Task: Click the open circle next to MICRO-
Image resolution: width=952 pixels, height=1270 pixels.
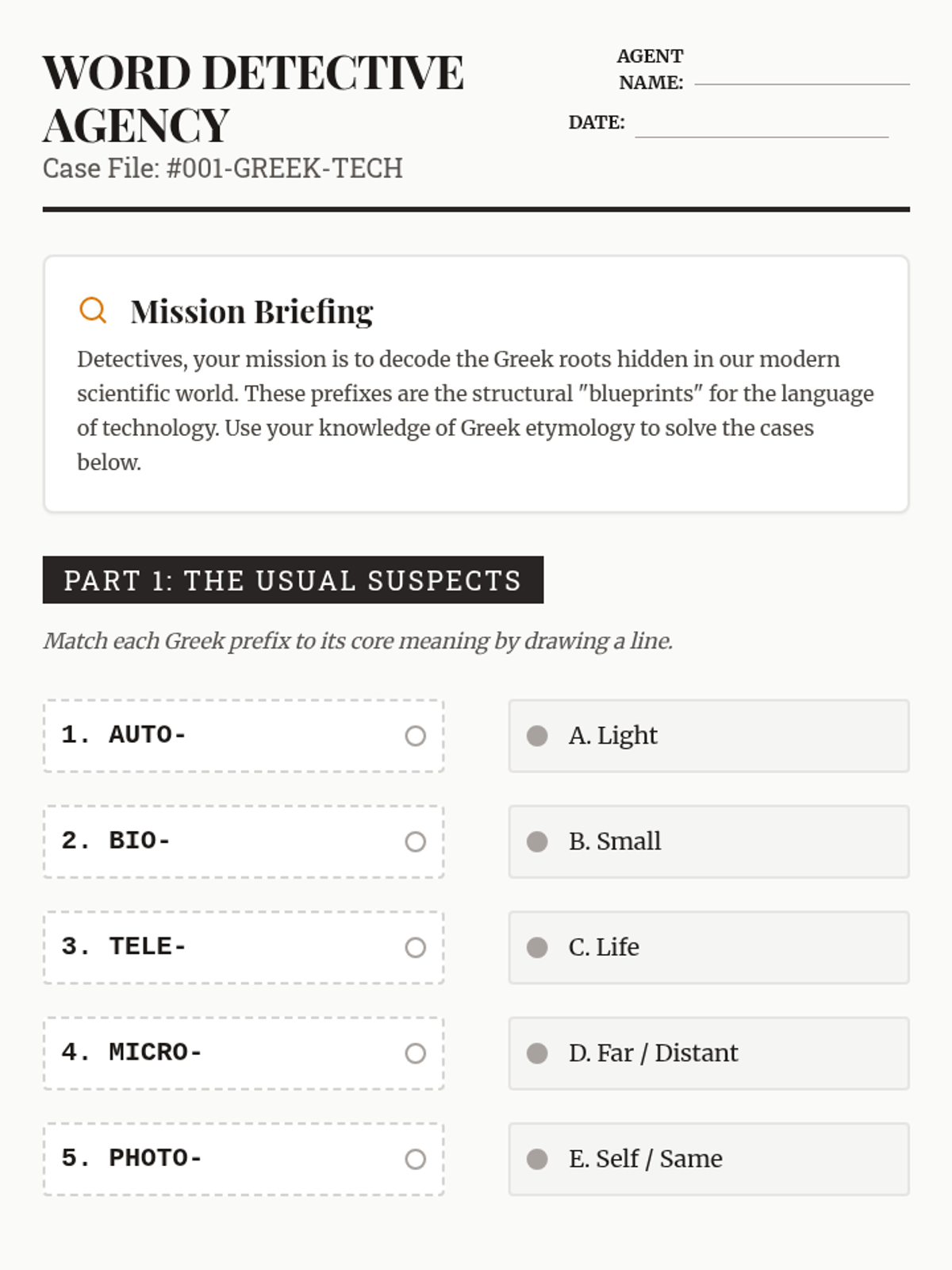Action: click(x=415, y=1053)
